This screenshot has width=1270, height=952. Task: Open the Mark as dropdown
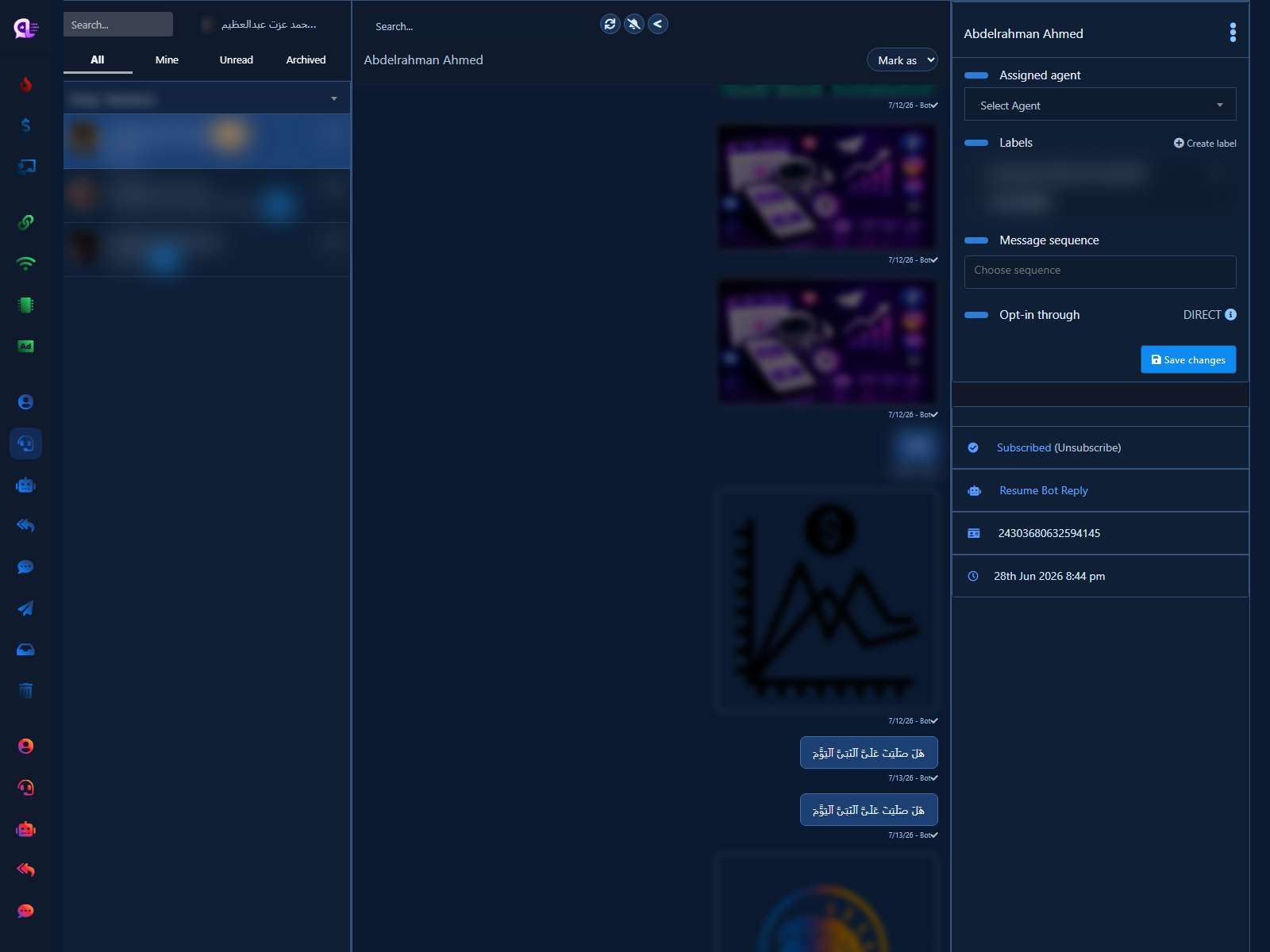click(902, 60)
